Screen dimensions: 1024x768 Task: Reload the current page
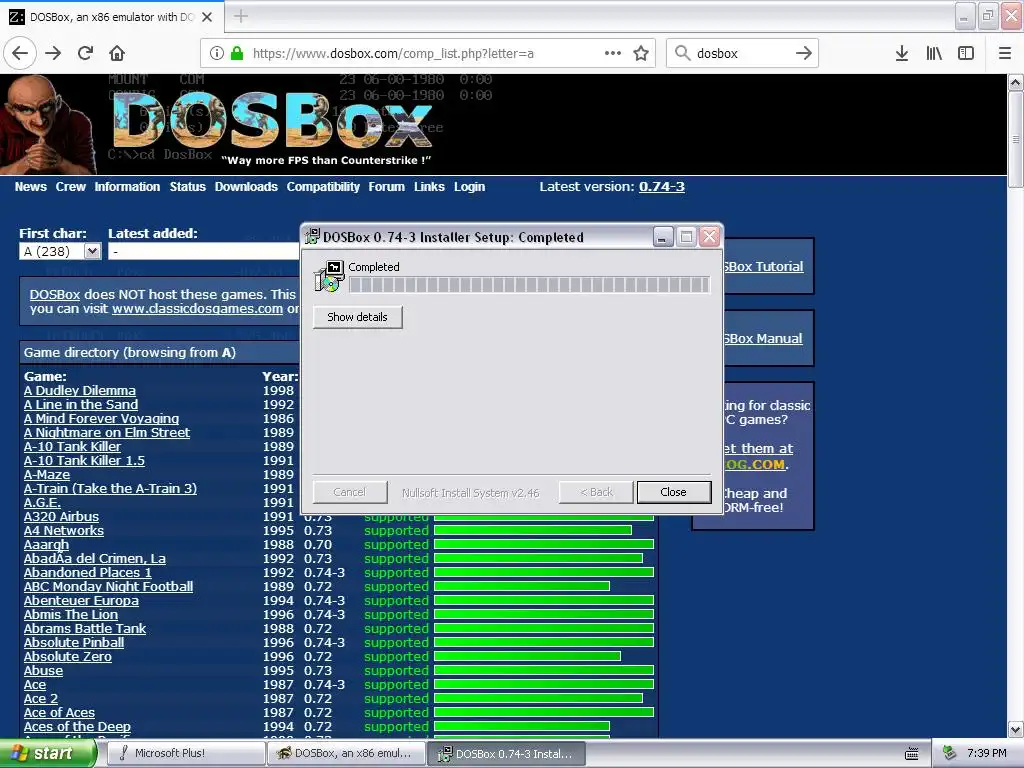(86, 53)
